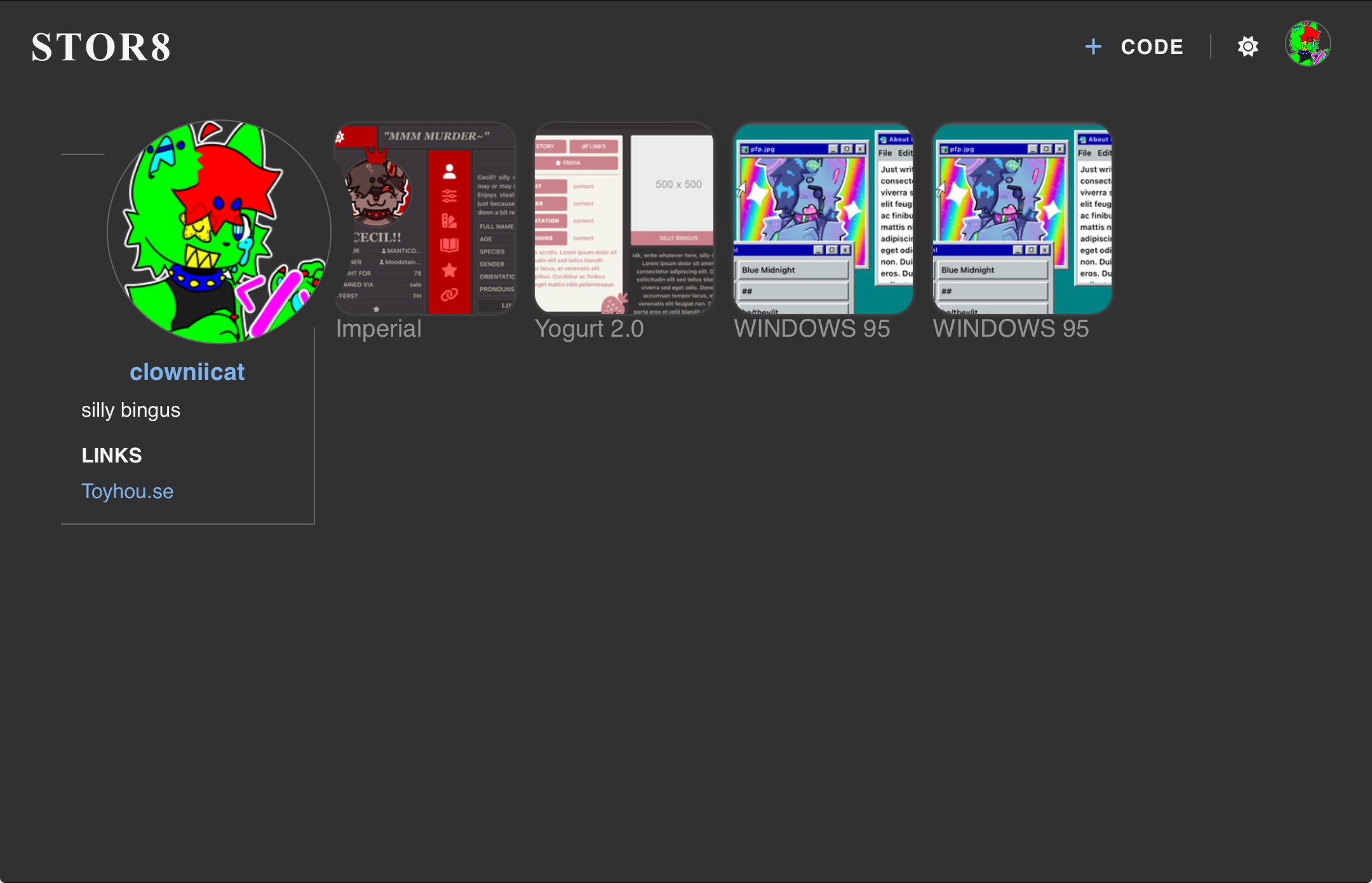Viewport: 1372px width, 883px height.
Task: Click the palette icon in Imperial template sidebar
Action: tap(450, 221)
